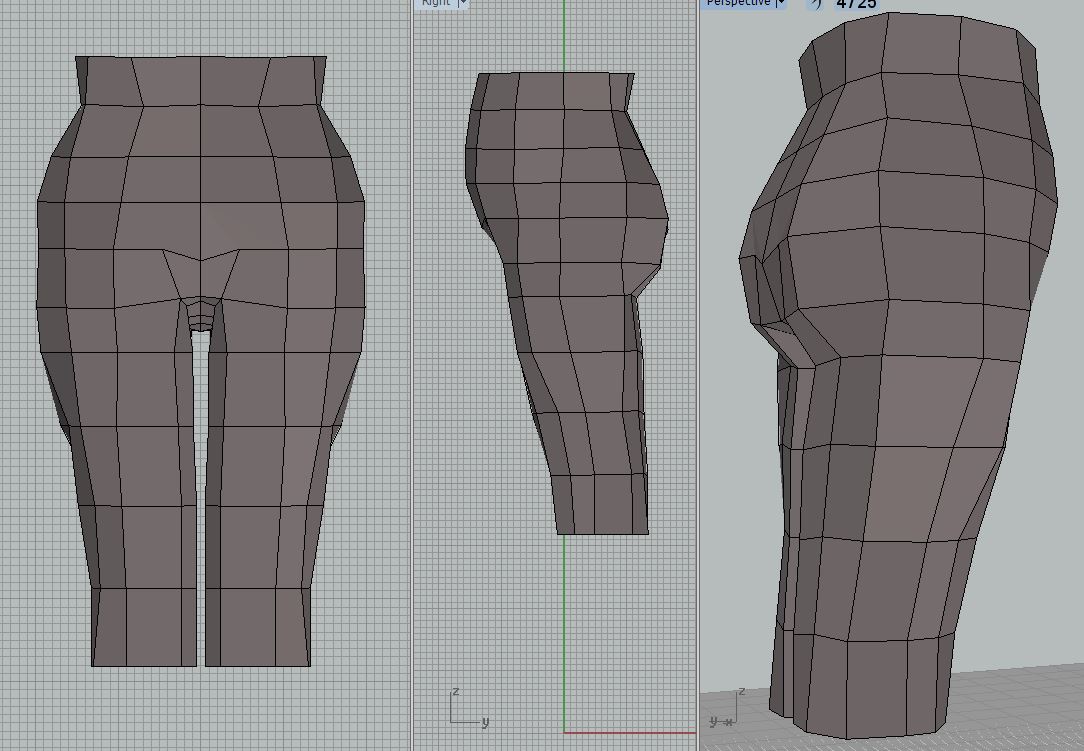Screen dimensions: 1084x751
Task: Click the left leg bottom cuff in front view
Action: point(144,627)
